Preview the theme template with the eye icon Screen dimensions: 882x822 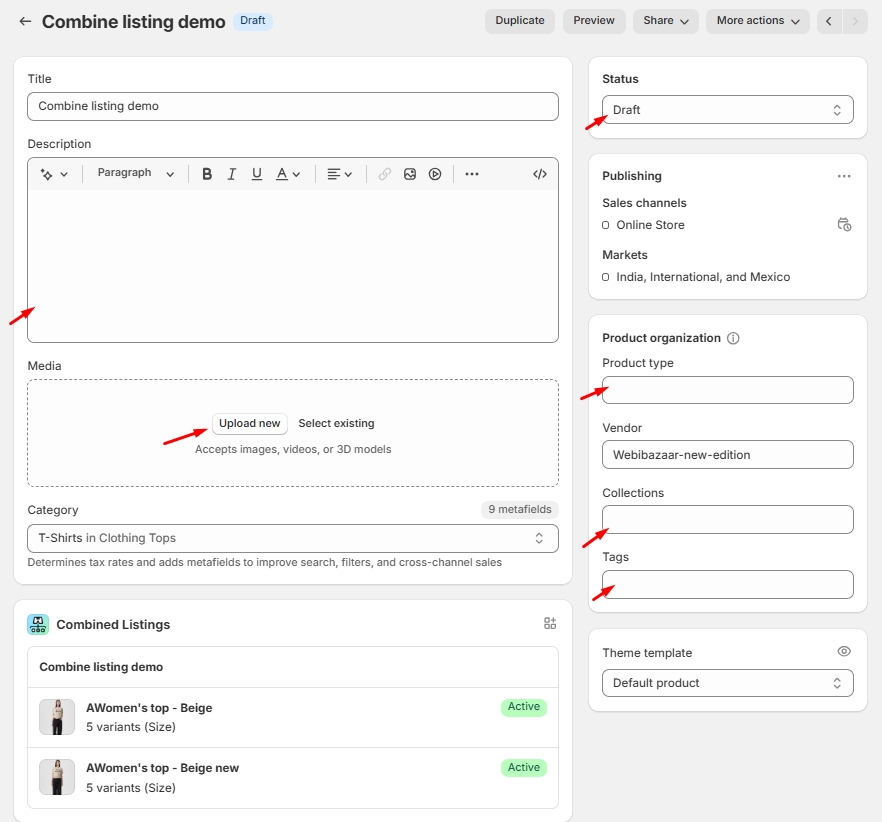click(x=844, y=652)
